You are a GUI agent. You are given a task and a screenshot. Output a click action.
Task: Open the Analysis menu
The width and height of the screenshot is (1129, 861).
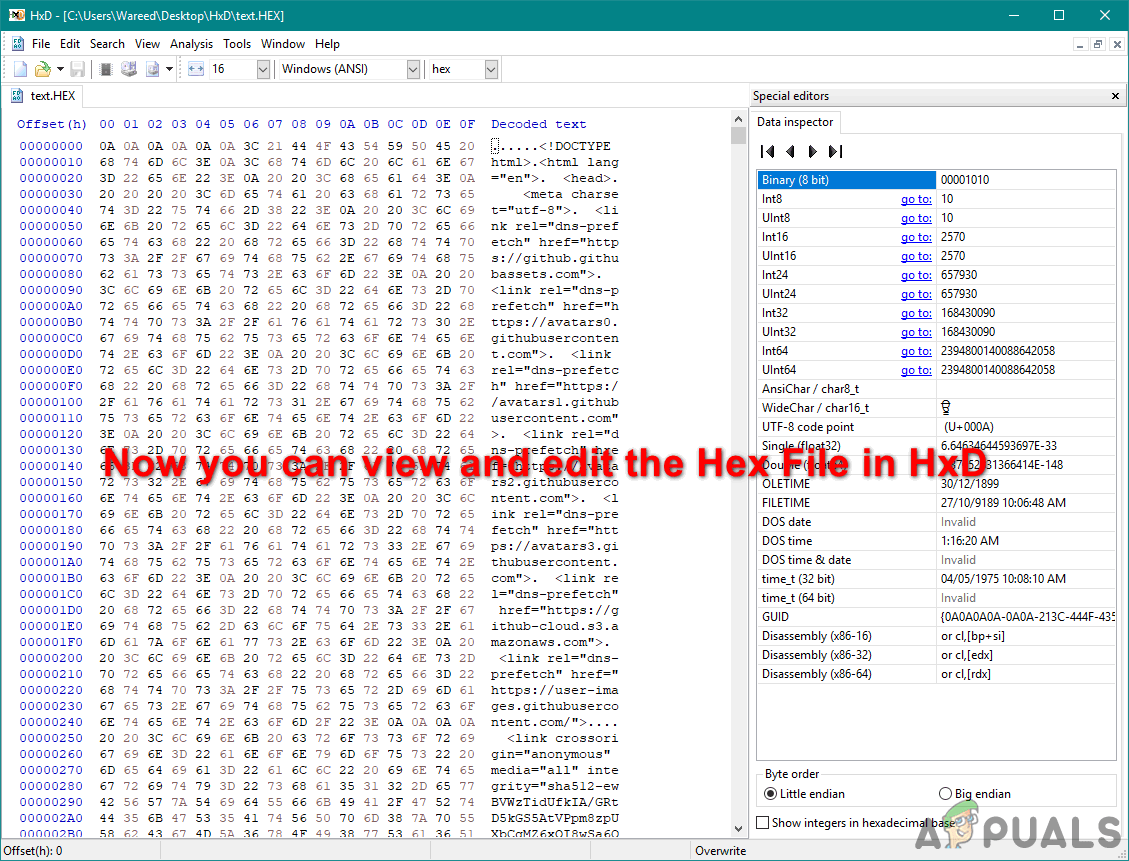click(191, 43)
